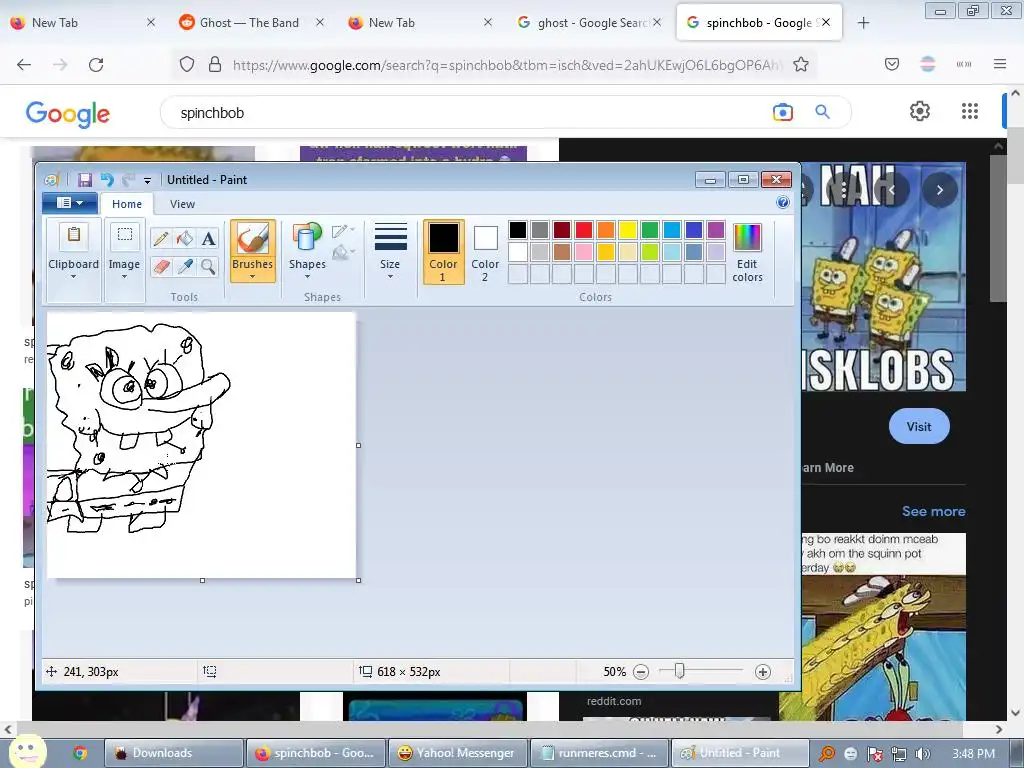
Task: Click the Google search input field
Action: (x=470, y=112)
